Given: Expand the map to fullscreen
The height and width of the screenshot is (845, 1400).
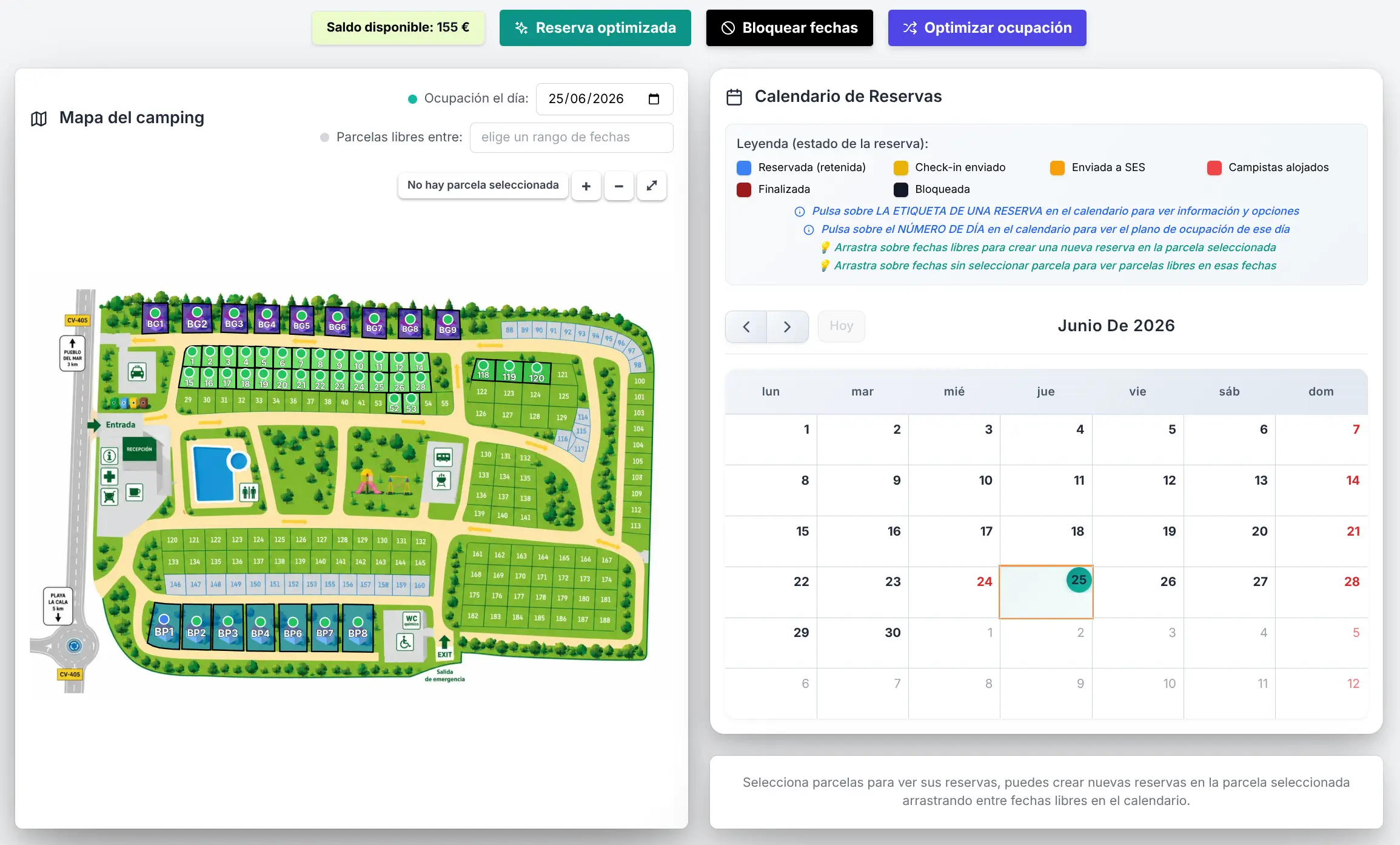Looking at the screenshot, I should point(651,186).
